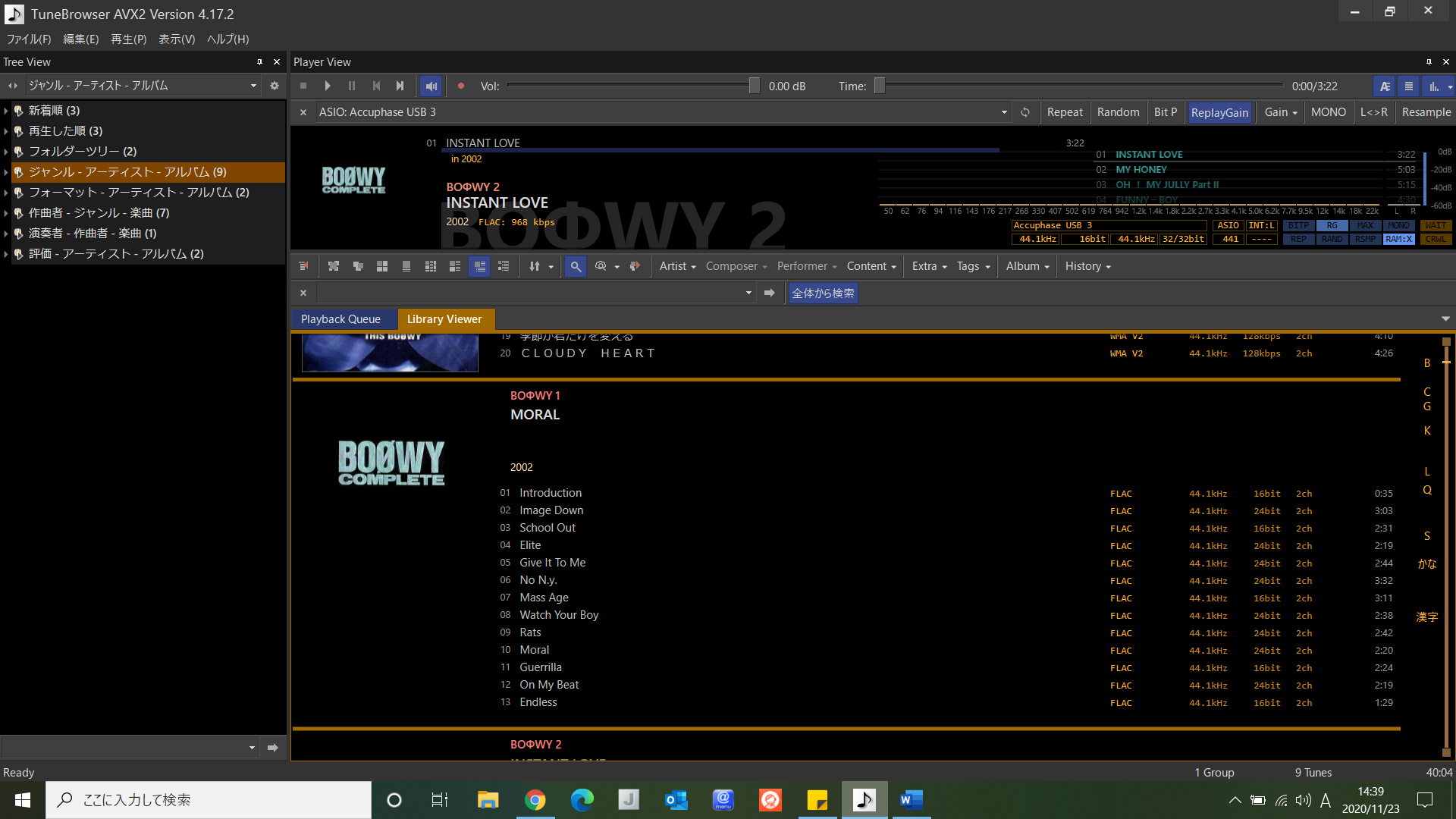Viewport: 1456px width, 819px height.
Task: Click the search magnifier icon
Action: click(576, 266)
